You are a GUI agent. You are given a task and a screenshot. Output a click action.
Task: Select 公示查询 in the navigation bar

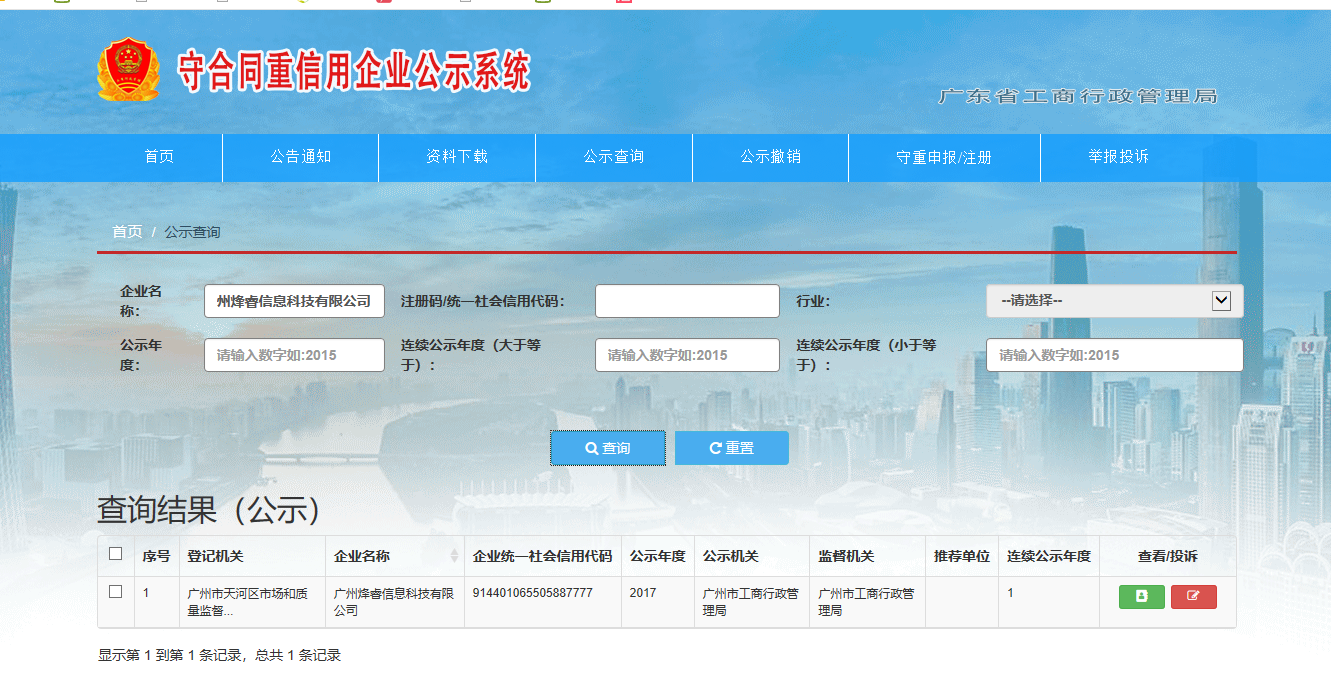[x=614, y=157]
